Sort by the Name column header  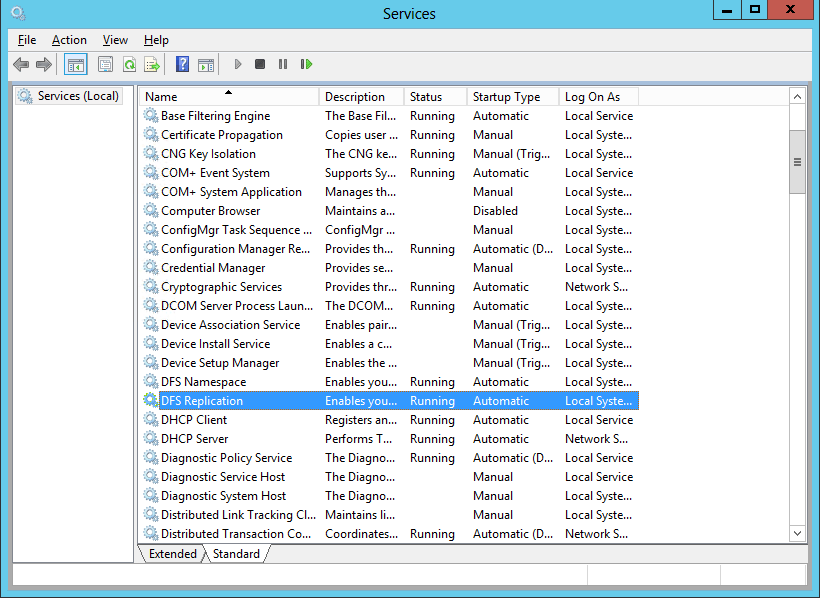click(x=229, y=97)
